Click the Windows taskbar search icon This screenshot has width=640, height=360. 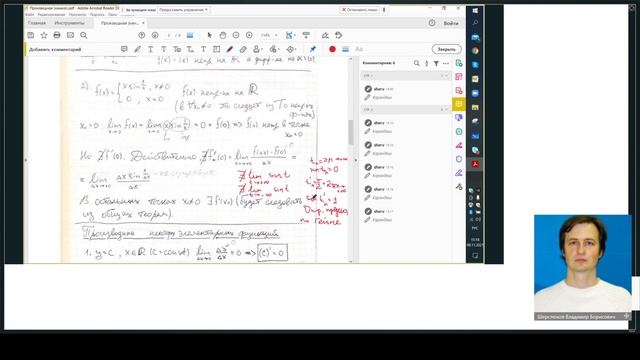pos(475,23)
